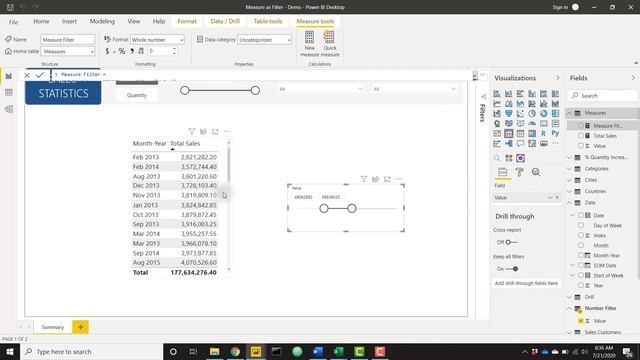Image resolution: width=640 pixels, height=360 pixels.
Task: Open the Format paint roller pane
Action: (519, 172)
